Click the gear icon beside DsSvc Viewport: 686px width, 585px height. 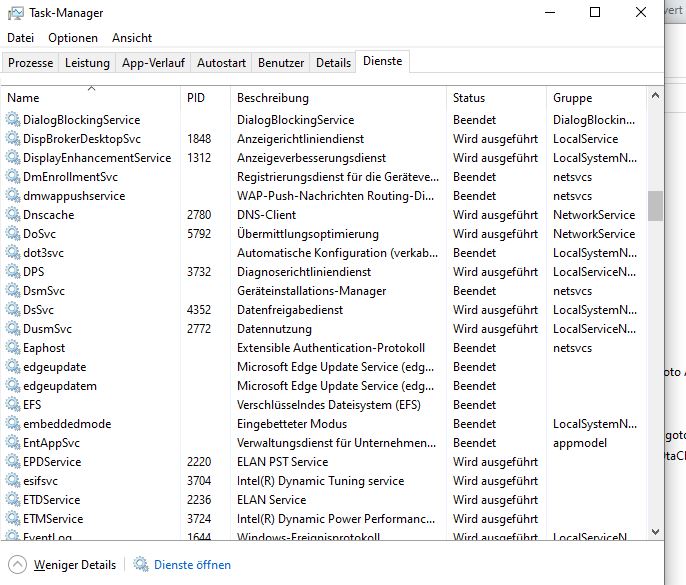(13, 310)
